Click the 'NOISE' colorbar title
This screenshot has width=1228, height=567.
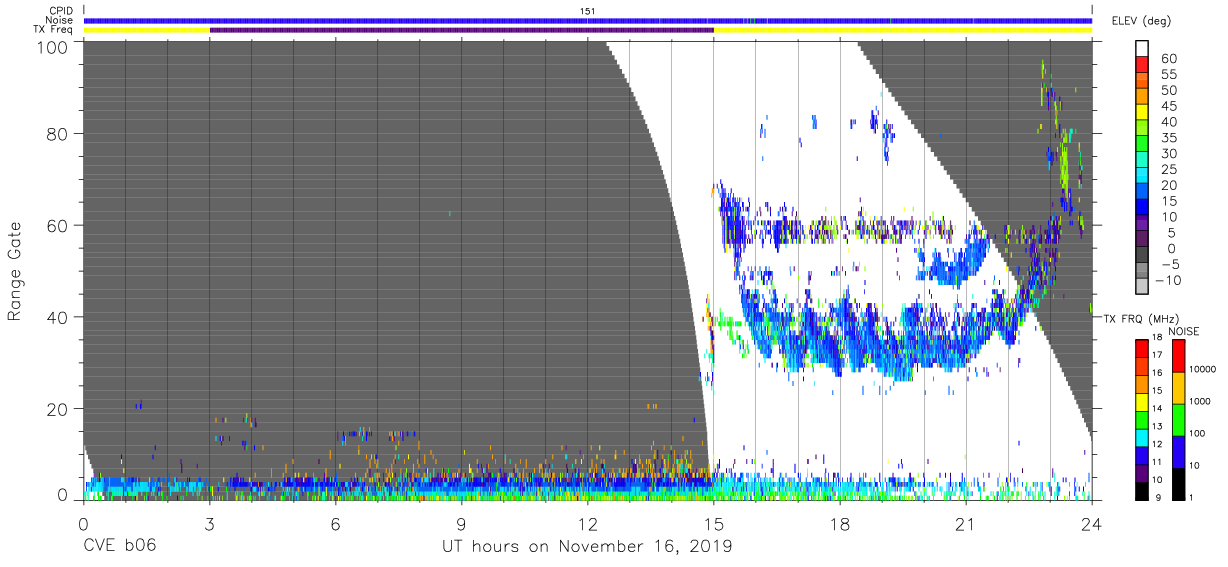[1183, 331]
